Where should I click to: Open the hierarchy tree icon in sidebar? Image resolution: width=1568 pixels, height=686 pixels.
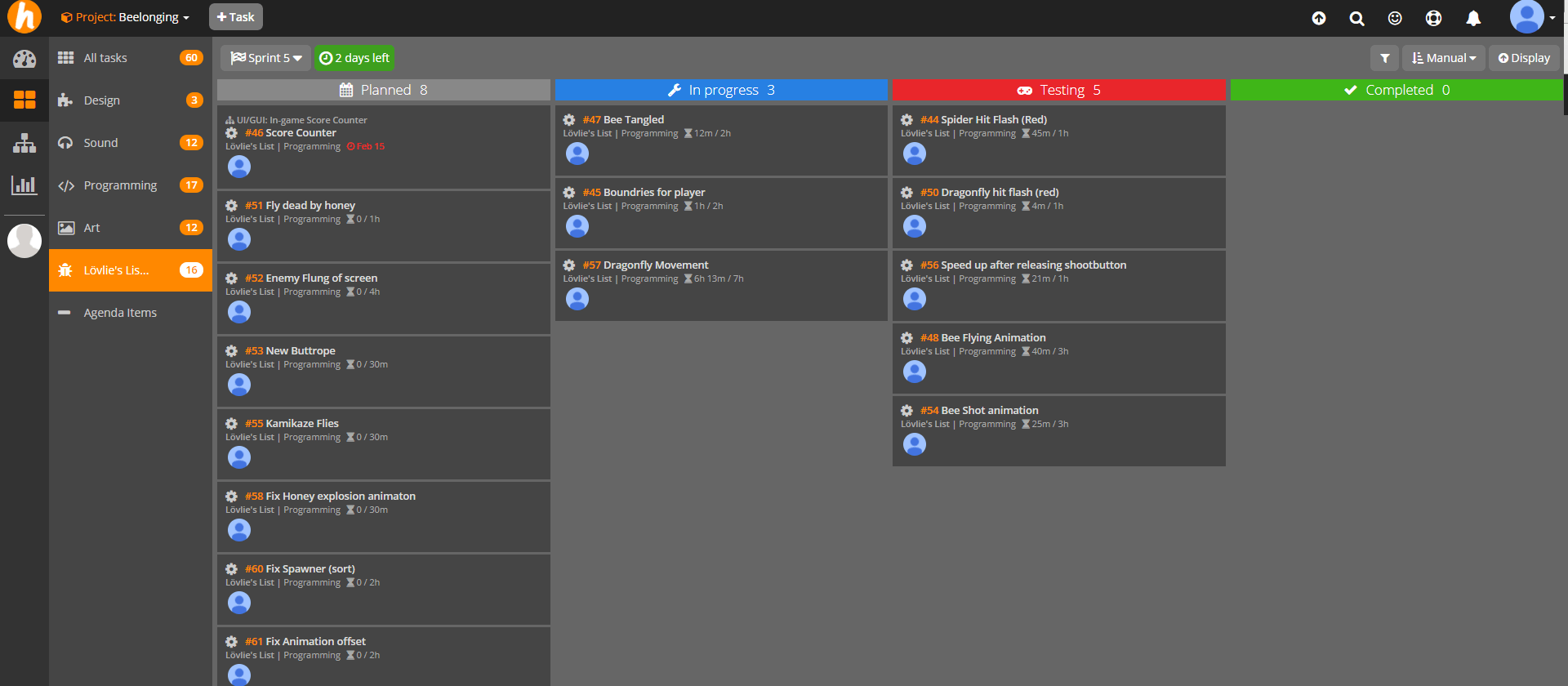[24, 143]
